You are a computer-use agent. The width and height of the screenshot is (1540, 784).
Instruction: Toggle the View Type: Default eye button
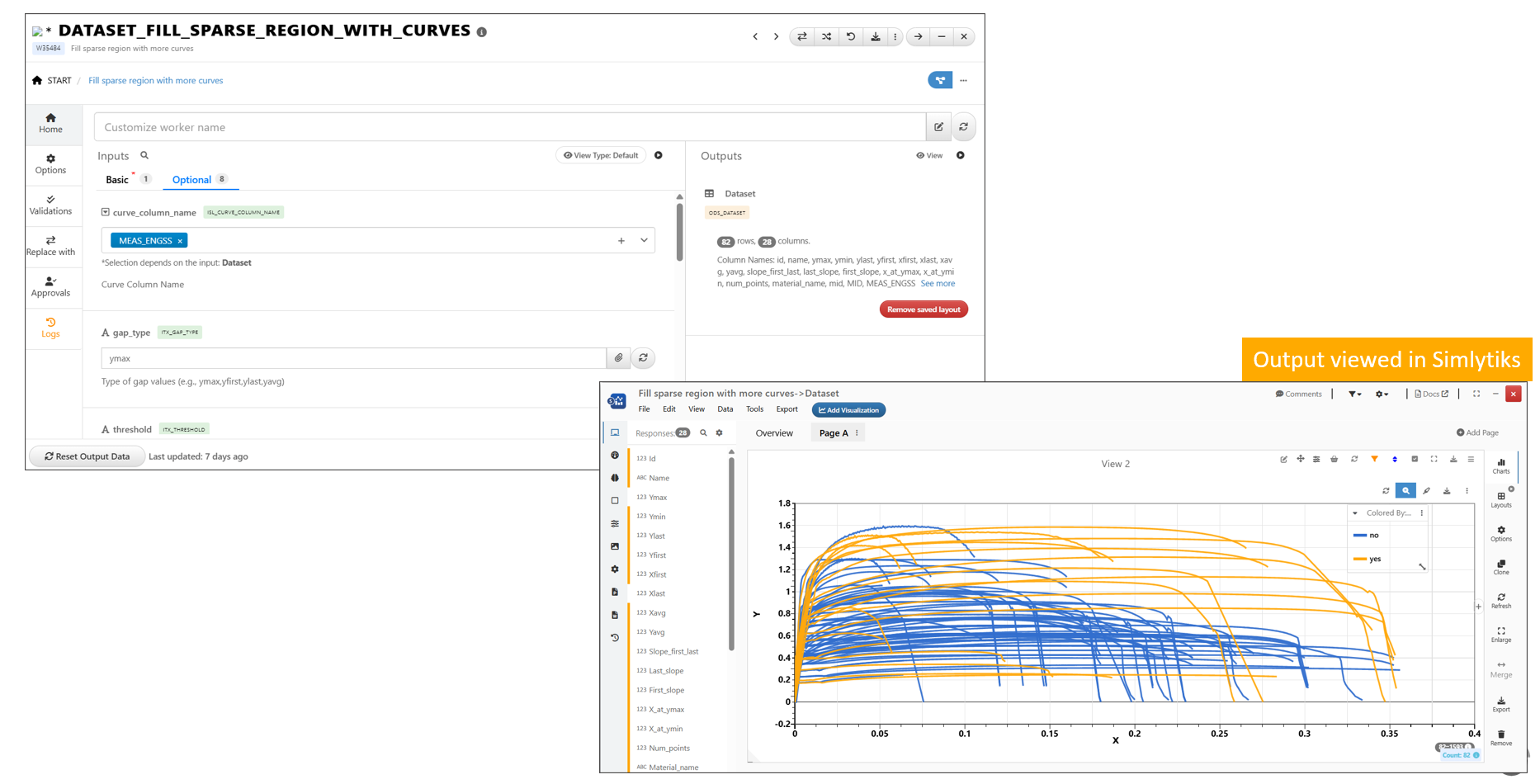tap(600, 155)
